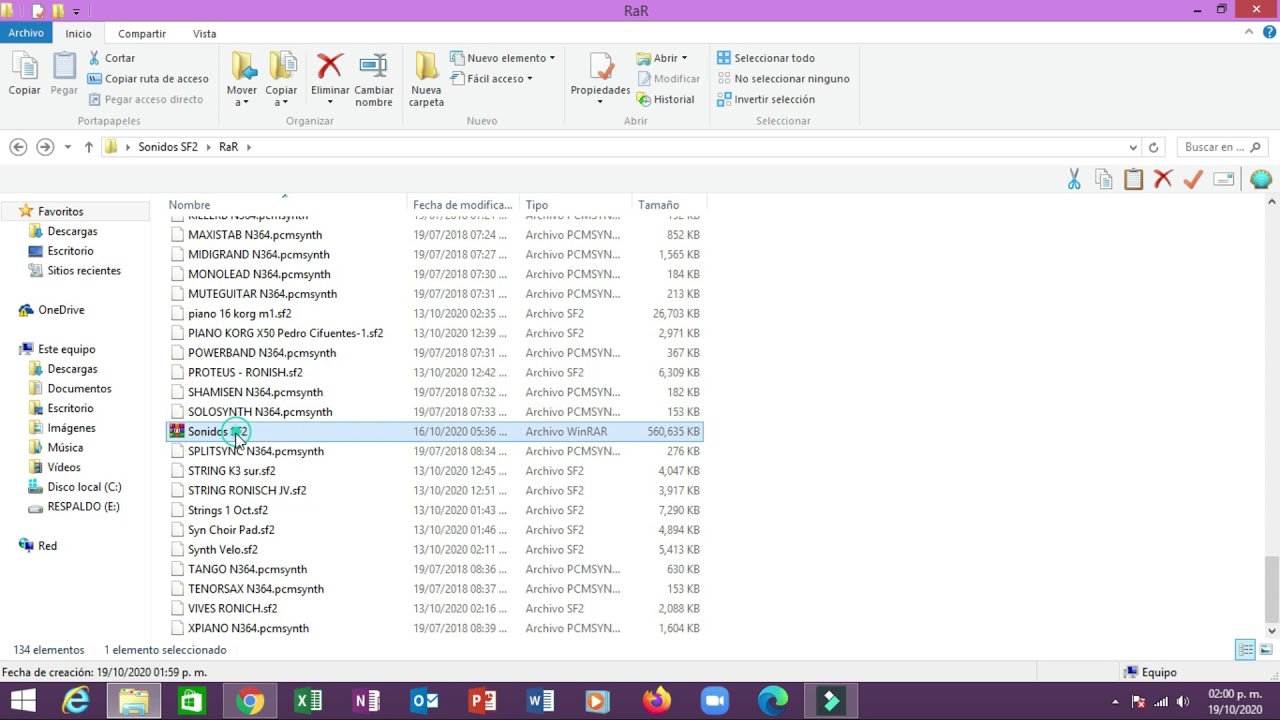The height and width of the screenshot is (720, 1280).
Task: Sort files by the Nombre column header
Action: click(189, 205)
